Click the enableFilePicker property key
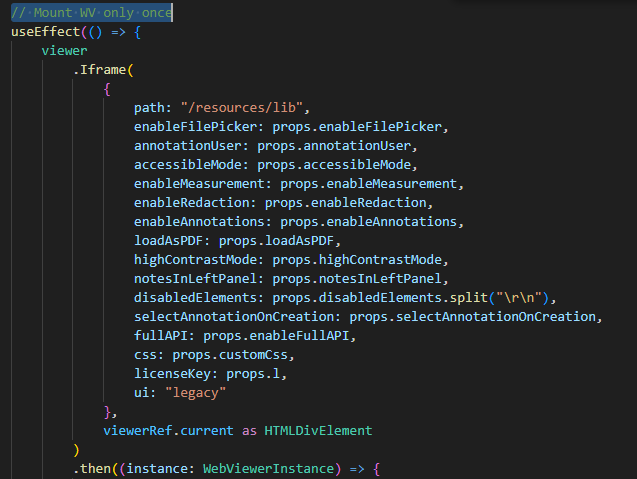 196,127
